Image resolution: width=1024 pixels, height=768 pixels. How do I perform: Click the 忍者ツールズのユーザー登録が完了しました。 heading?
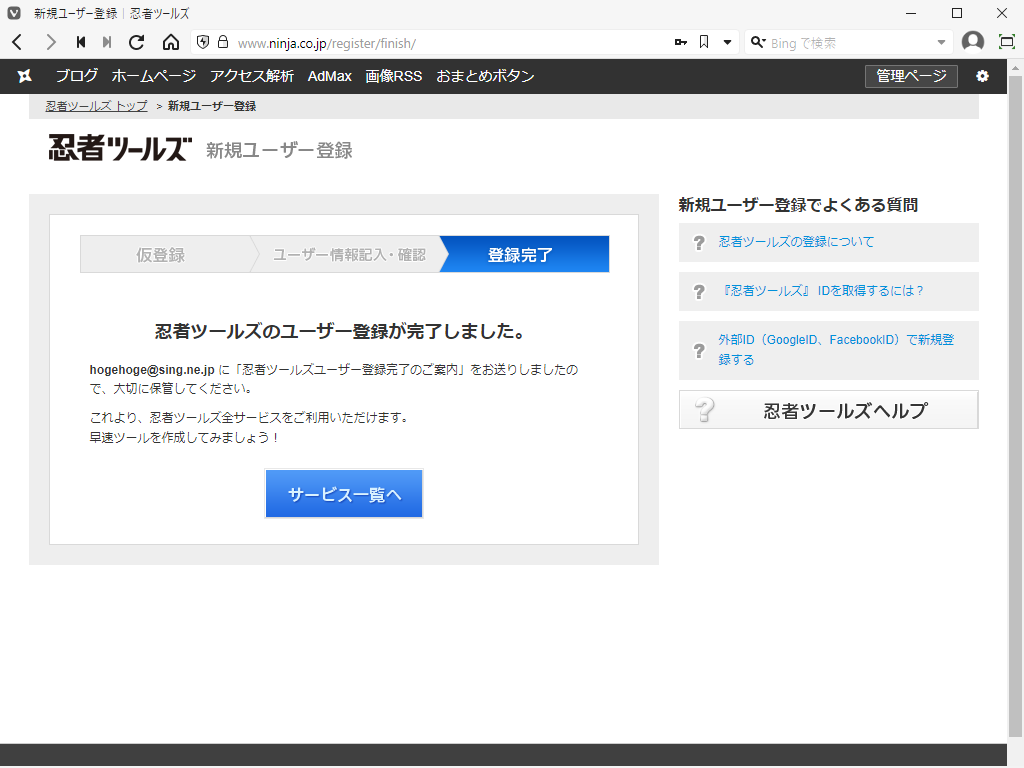tap(342, 331)
